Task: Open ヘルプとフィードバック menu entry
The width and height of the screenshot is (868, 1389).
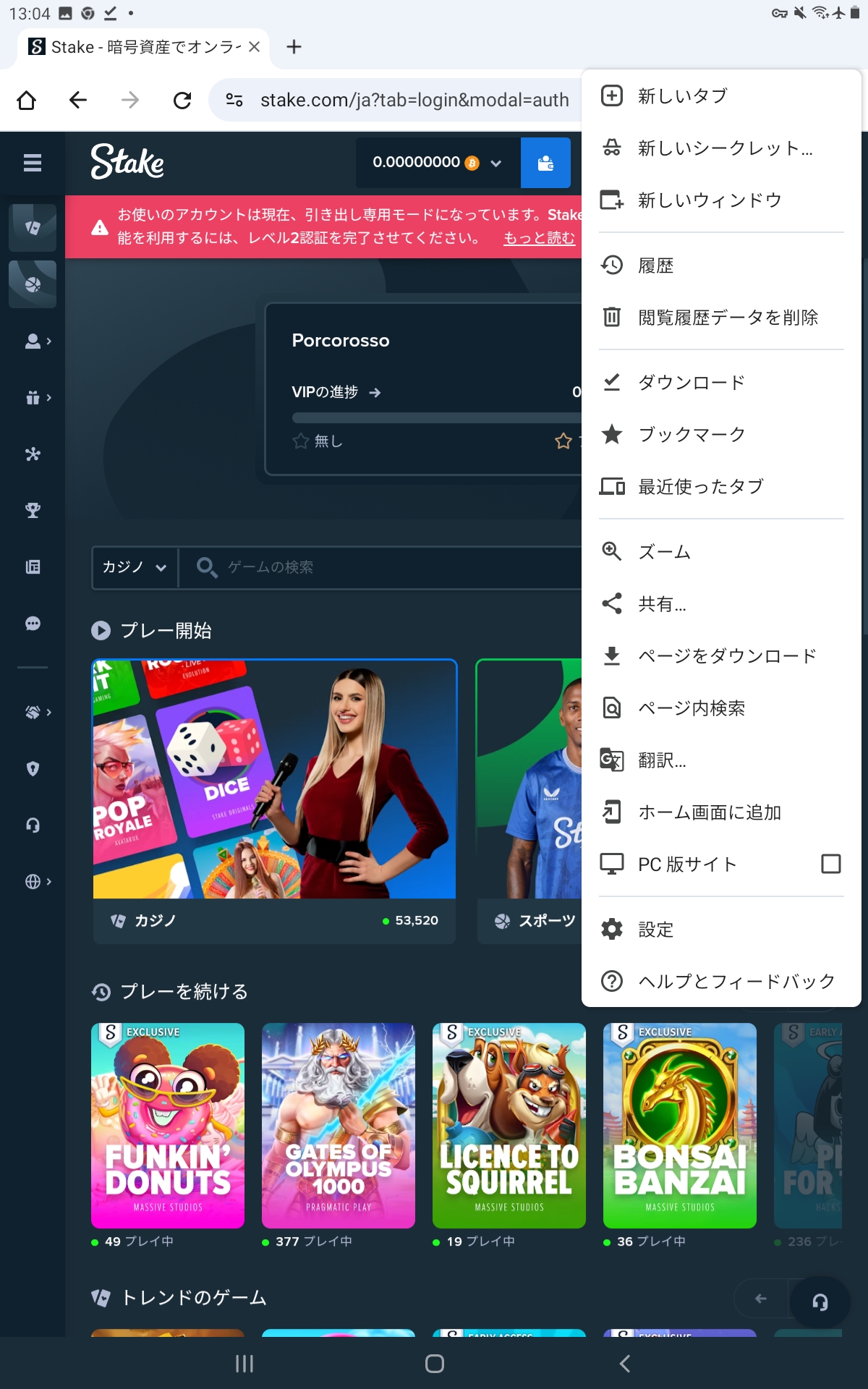Action: (x=721, y=982)
